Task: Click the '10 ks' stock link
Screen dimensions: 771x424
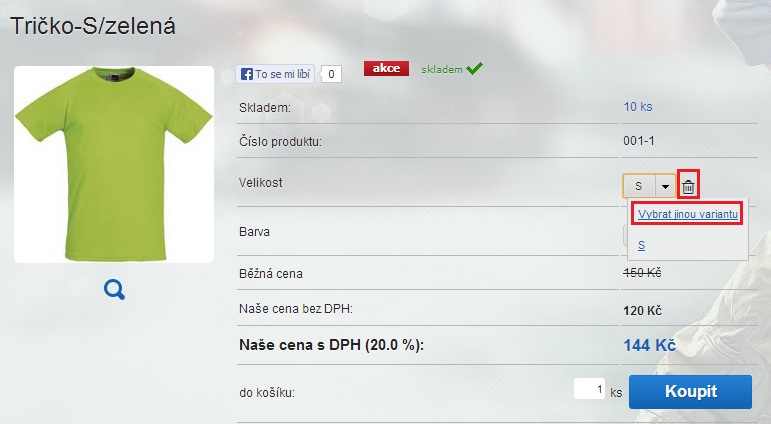Action: click(x=638, y=107)
